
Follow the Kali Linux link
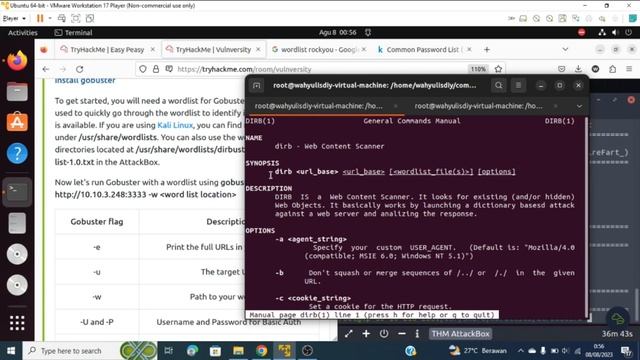click(x=175, y=125)
